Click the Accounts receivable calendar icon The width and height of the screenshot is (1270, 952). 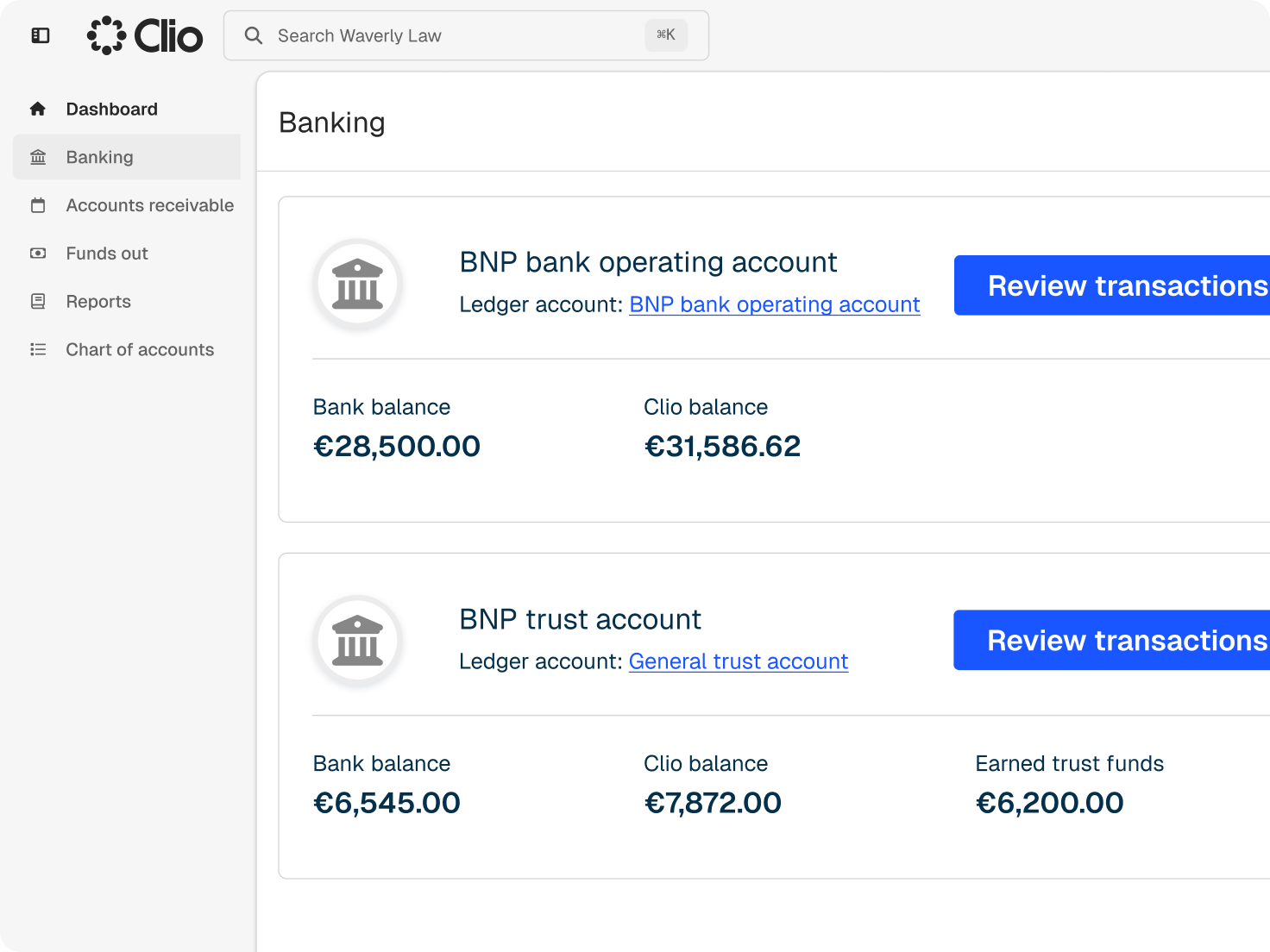pyautogui.click(x=38, y=205)
